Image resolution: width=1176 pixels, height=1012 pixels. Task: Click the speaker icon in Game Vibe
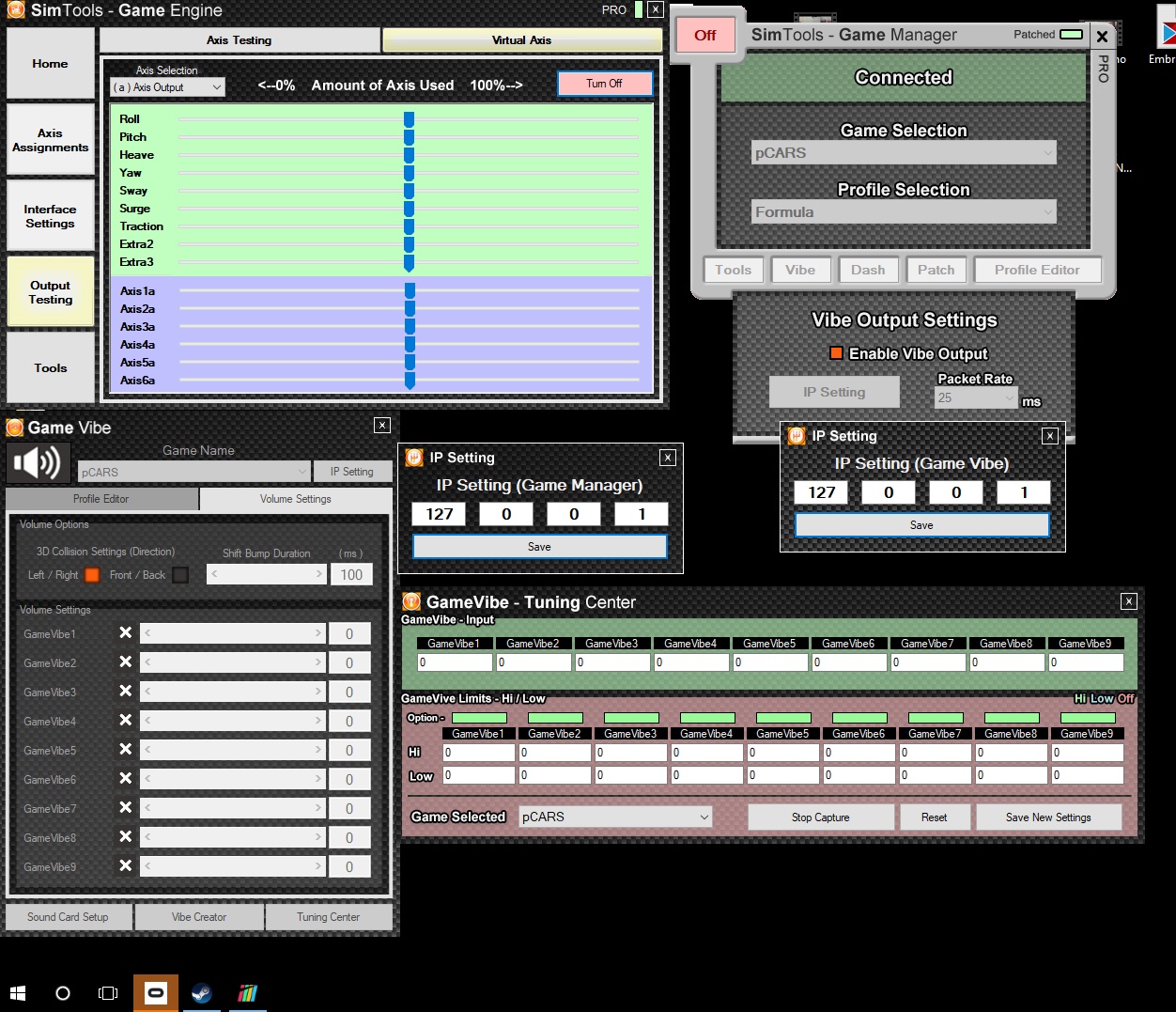39,463
